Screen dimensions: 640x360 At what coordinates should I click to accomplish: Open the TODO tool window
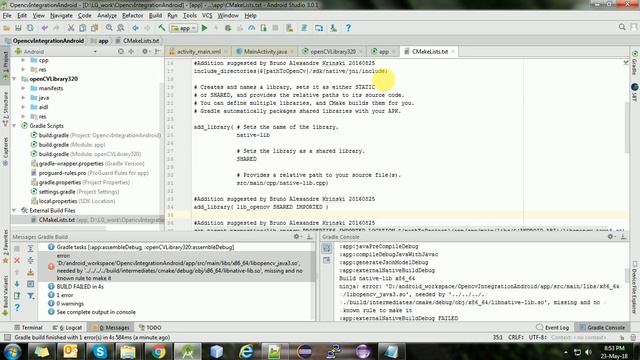[x=150, y=327]
